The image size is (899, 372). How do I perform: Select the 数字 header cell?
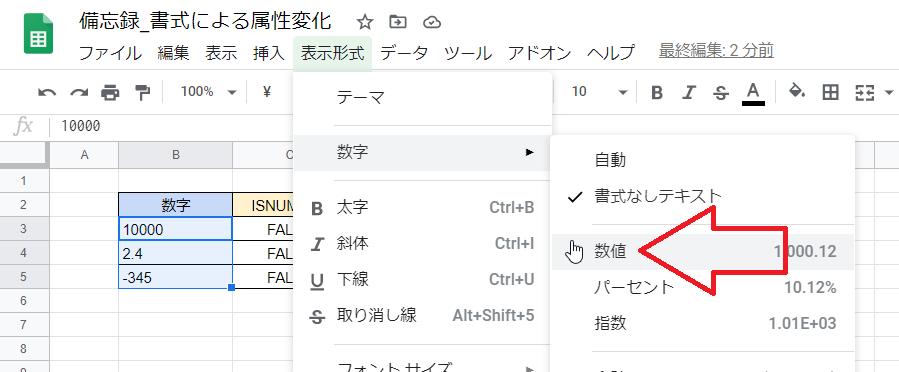(175, 205)
